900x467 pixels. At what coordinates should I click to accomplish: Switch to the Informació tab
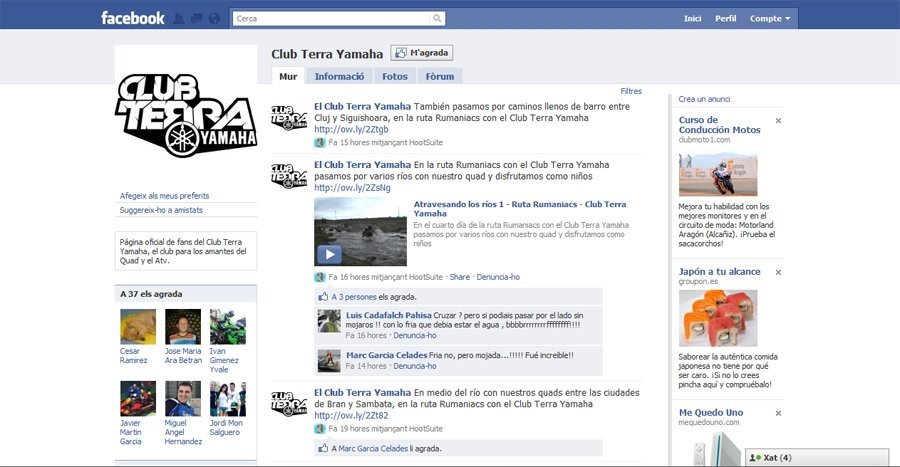[x=339, y=76]
